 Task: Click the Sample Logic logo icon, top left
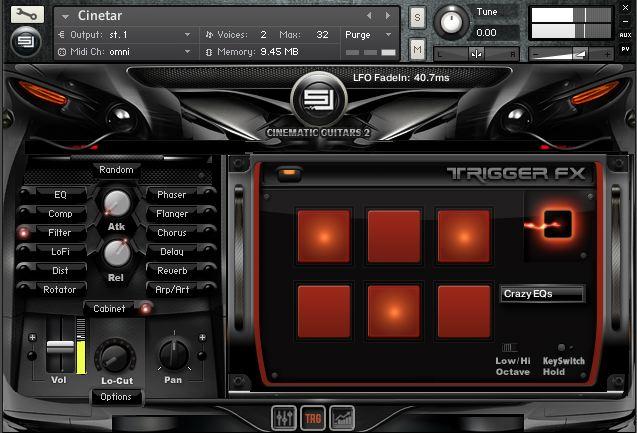pos(28,42)
